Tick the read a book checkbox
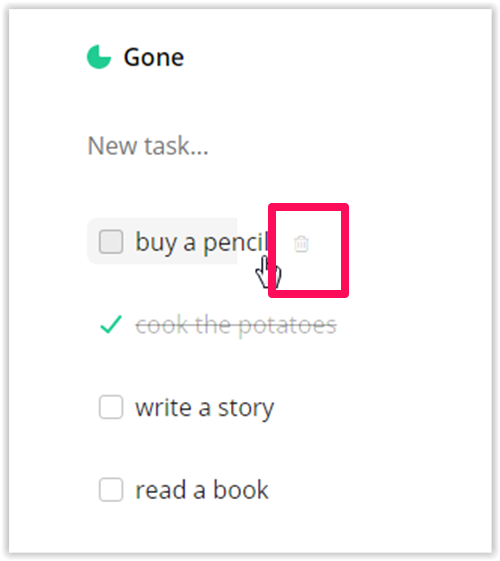 tap(111, 489)
